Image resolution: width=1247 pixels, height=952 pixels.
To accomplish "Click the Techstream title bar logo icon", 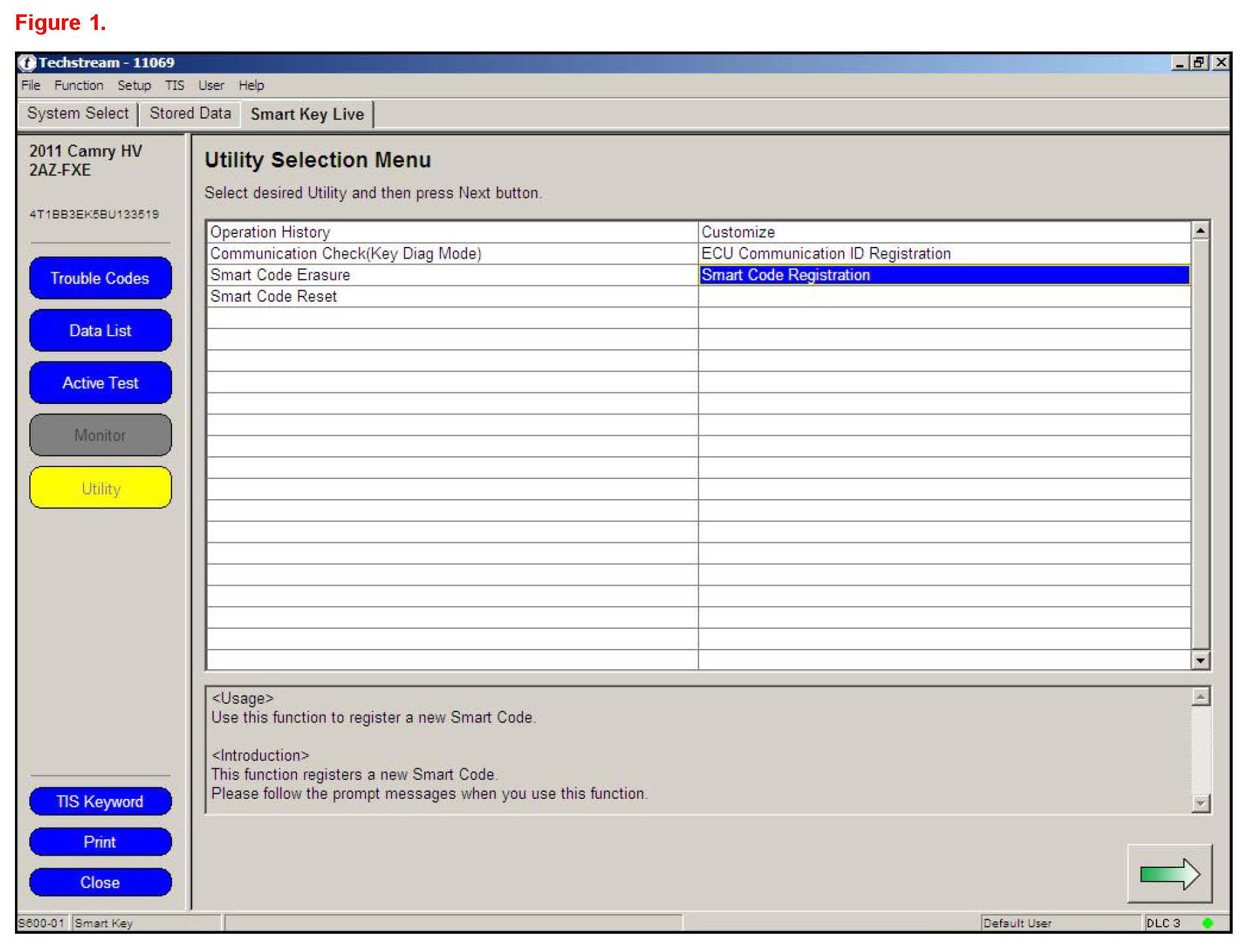I will pos(27,63).
